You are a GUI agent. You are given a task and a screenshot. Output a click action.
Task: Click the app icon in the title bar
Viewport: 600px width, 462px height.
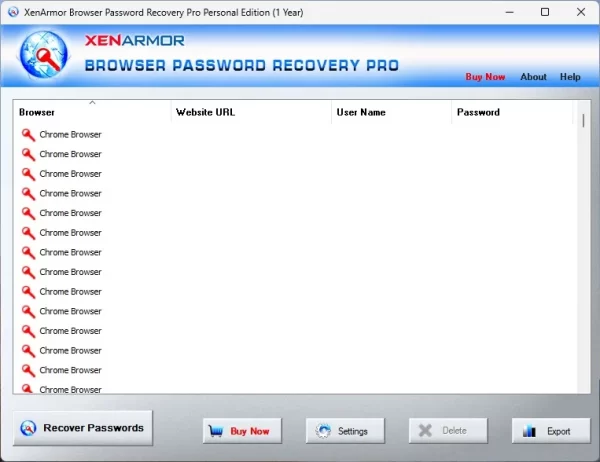point(13,12)
